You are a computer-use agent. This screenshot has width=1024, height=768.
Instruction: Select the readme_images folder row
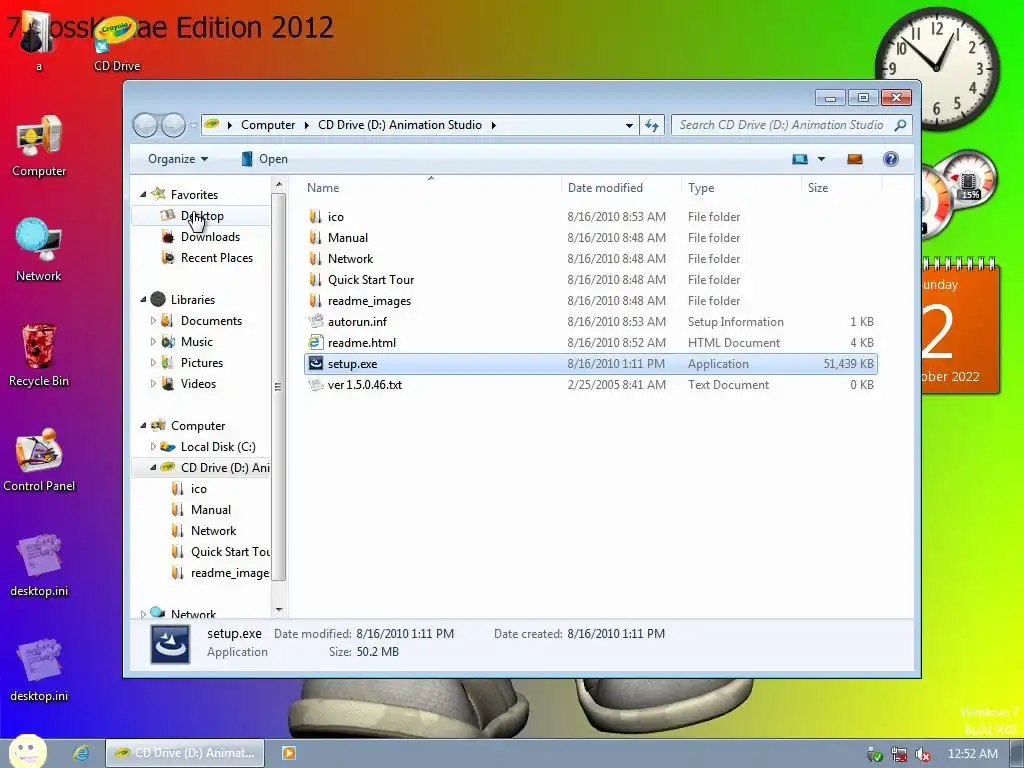coord(590,300)
